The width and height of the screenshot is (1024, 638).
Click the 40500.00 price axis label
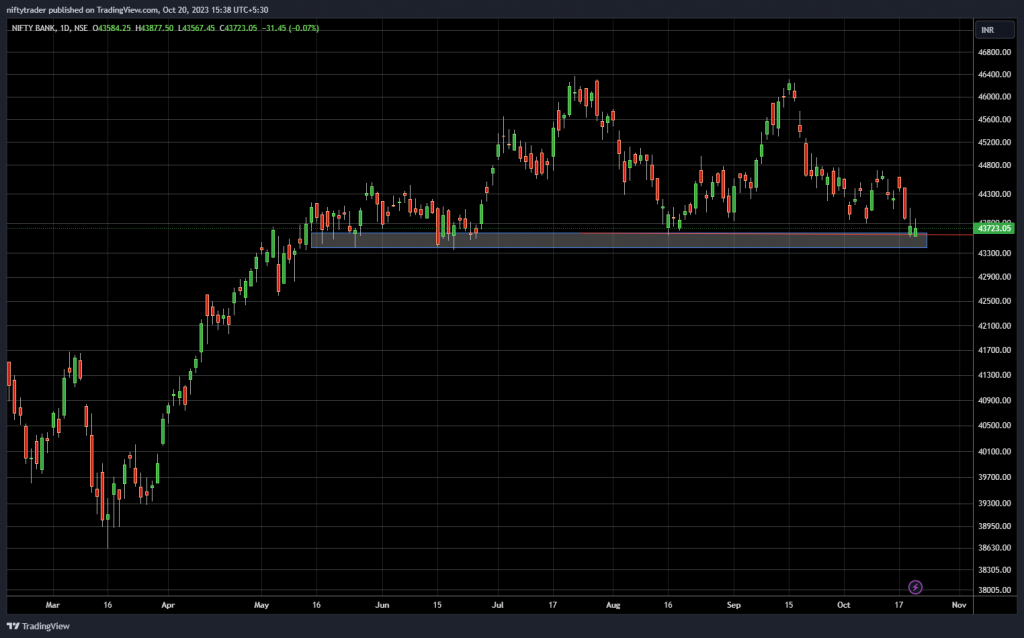(994, 425)
